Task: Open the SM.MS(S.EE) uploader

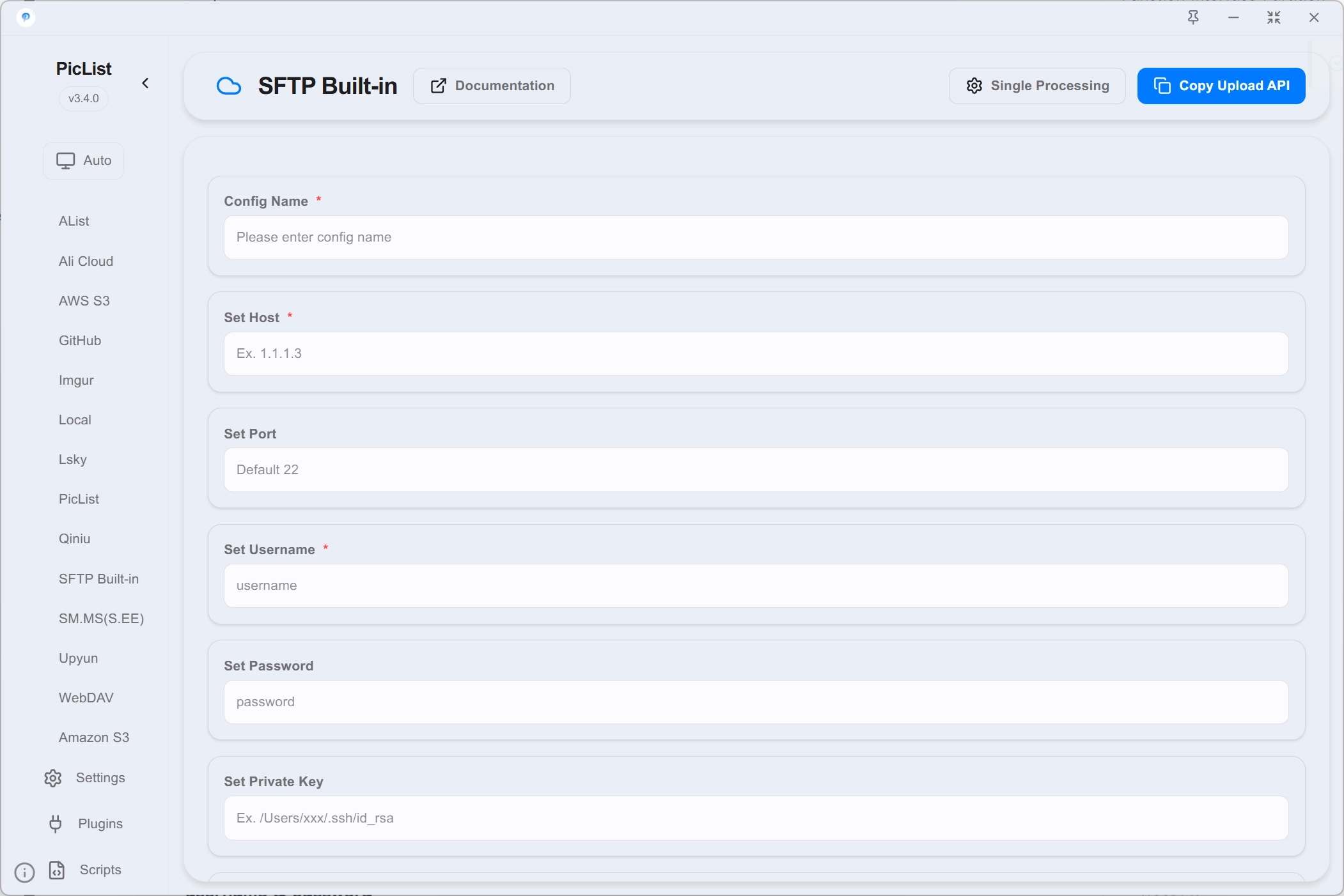Action: 101,619
